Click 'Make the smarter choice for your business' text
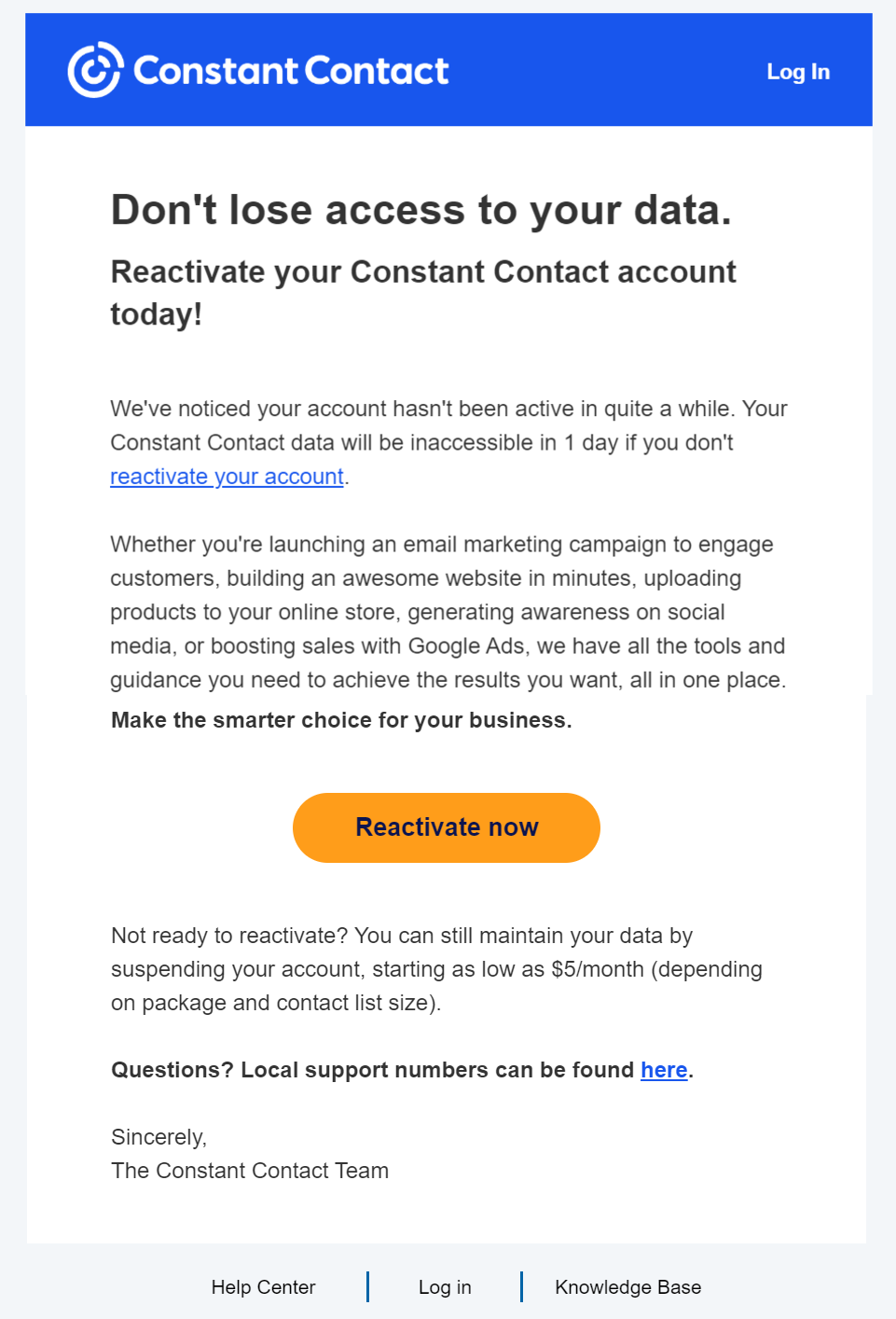This screenshot has height=1319, width=896. coord(341,720)
